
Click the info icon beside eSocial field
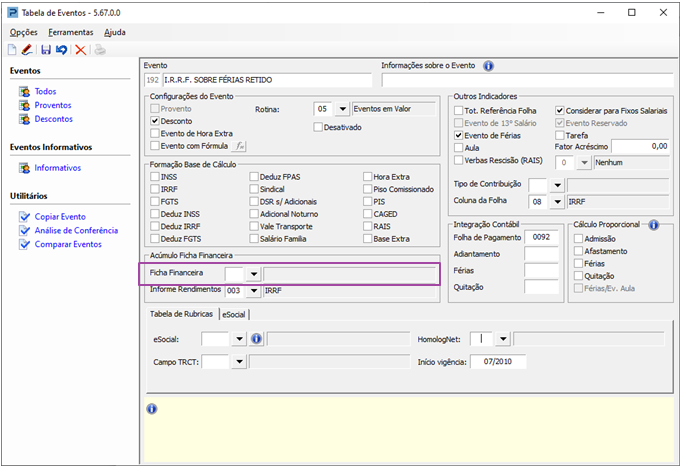point(256,339)
